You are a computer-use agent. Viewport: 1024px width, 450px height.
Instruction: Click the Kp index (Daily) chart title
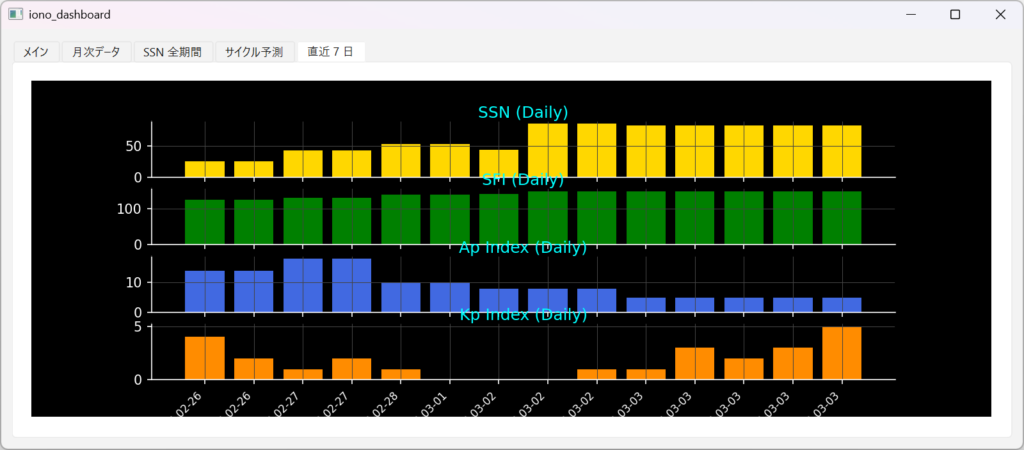(523, 314)
